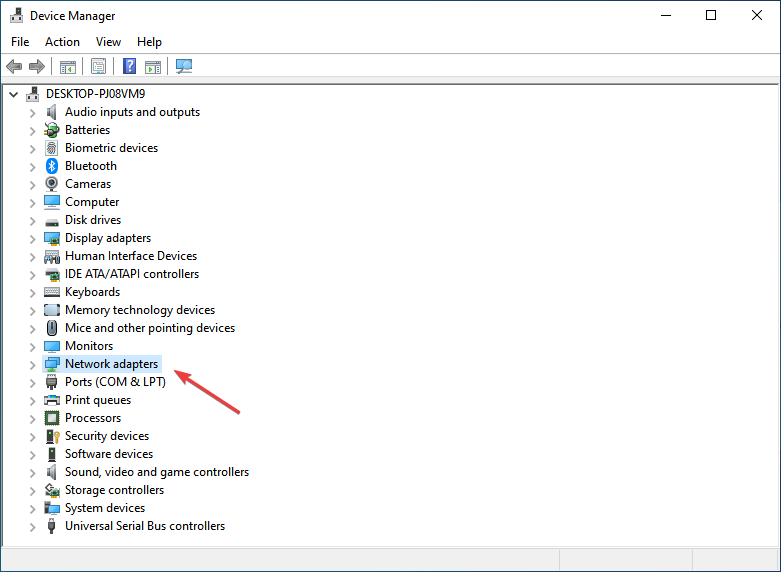The width and height of the screenshot is (781, 572).
Task: Select the System devices label
Action: (105, 508)
